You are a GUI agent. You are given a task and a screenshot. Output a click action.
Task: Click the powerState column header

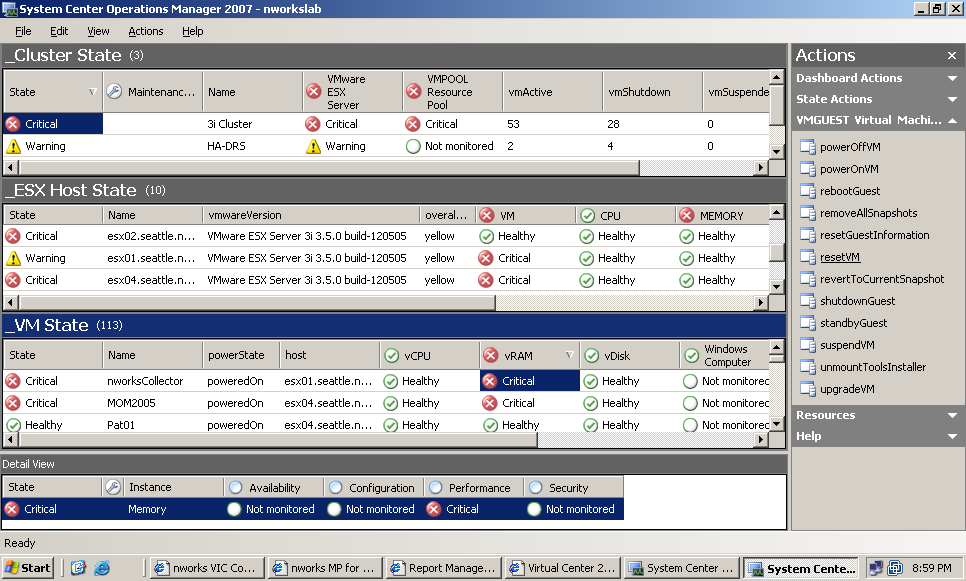coord(241,355)
